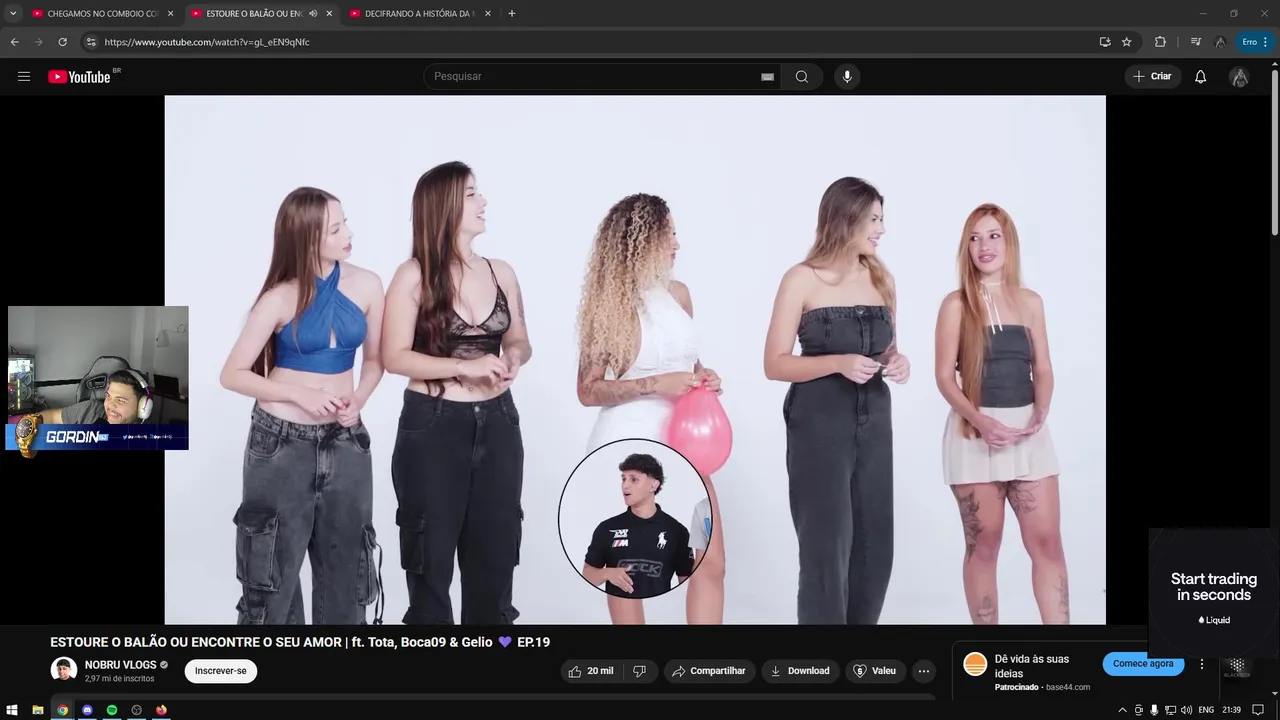Open volume control in system tray
The height and width of the screenshot is (720, 1280).
pos(1186,710)
